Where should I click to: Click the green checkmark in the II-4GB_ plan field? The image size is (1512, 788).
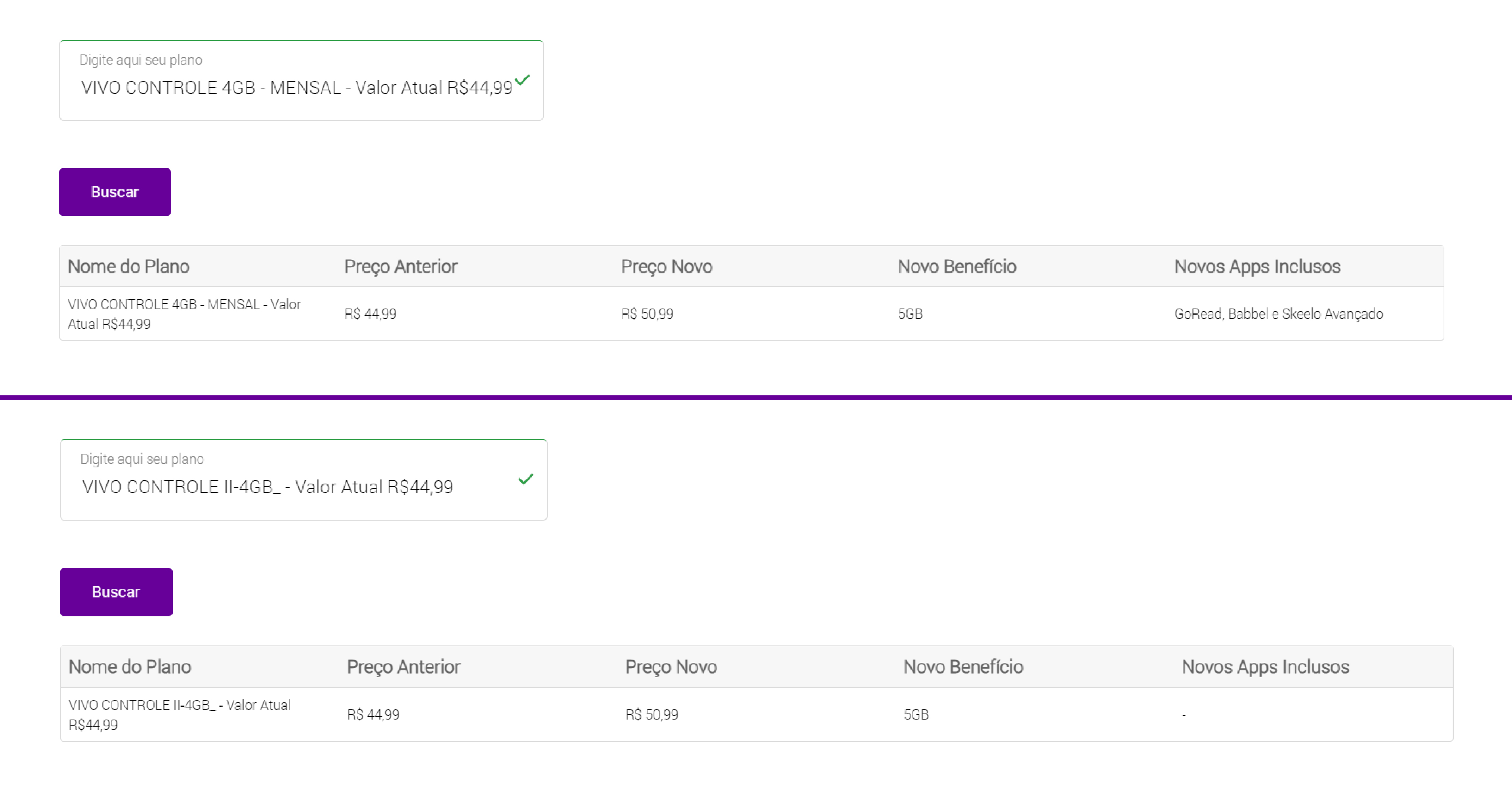point(526,479)
